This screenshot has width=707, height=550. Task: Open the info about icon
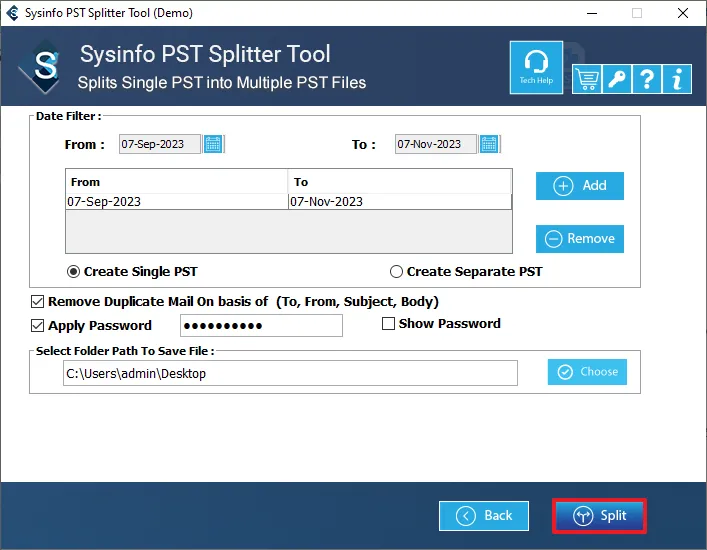pos(677,79)
